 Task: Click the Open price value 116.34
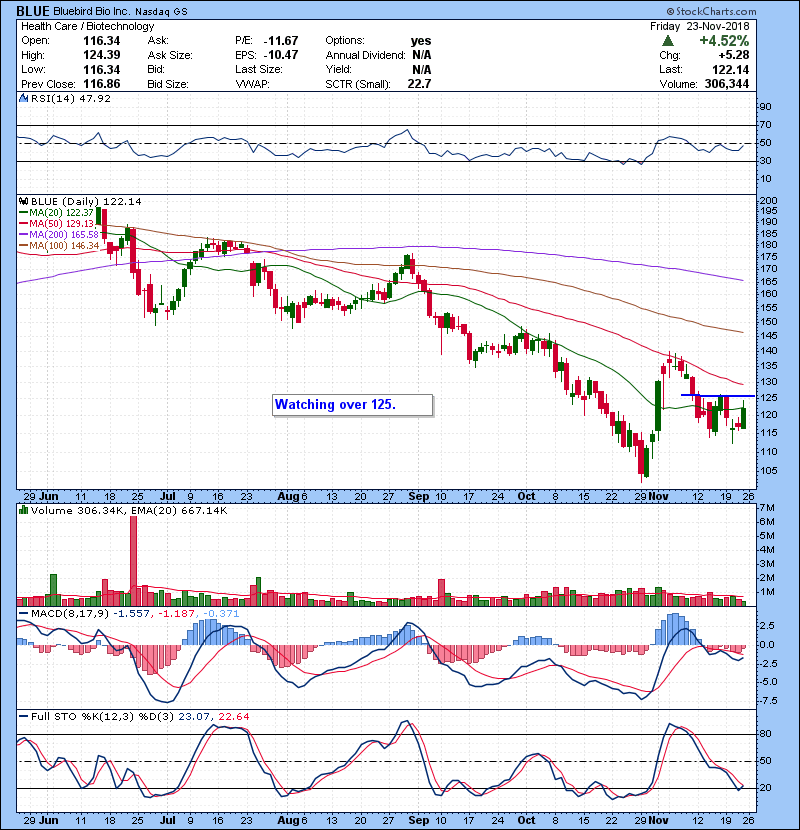pyautogui.click(x=102, y=41)
